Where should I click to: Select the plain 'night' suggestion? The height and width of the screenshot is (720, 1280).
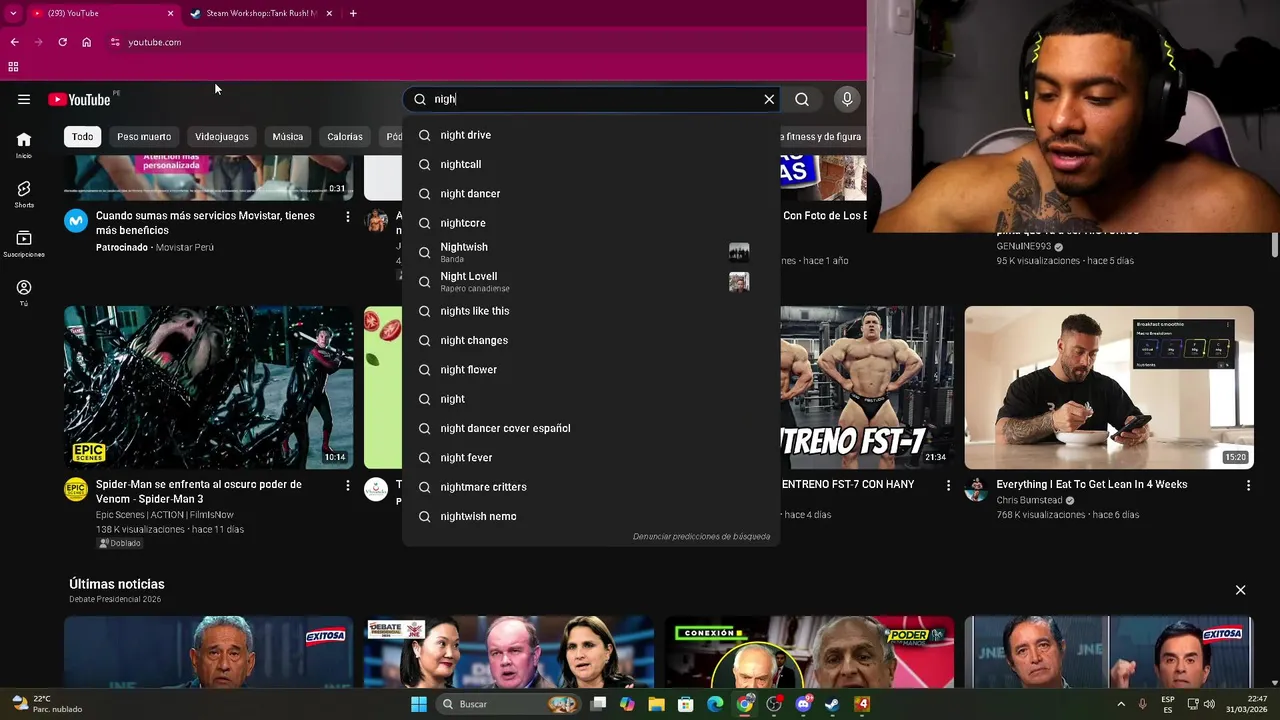tap(591, 399)
